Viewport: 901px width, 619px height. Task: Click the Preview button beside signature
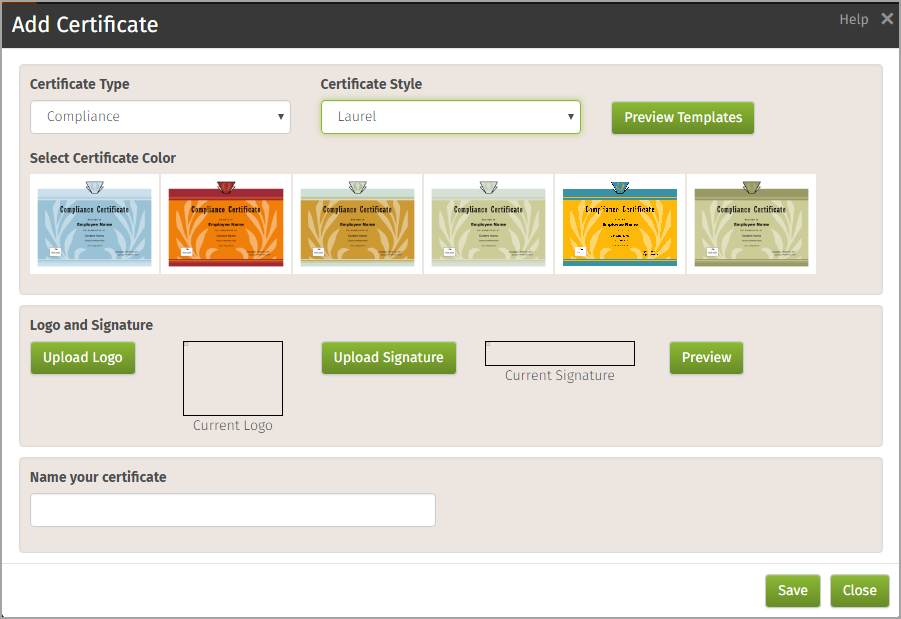tap(706, 358)
